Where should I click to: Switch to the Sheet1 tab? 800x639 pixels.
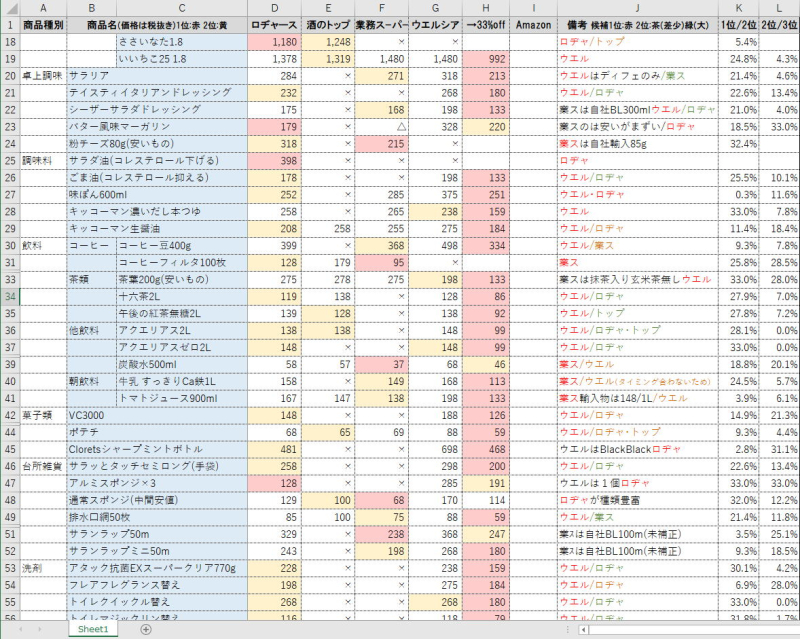[93, 629]
